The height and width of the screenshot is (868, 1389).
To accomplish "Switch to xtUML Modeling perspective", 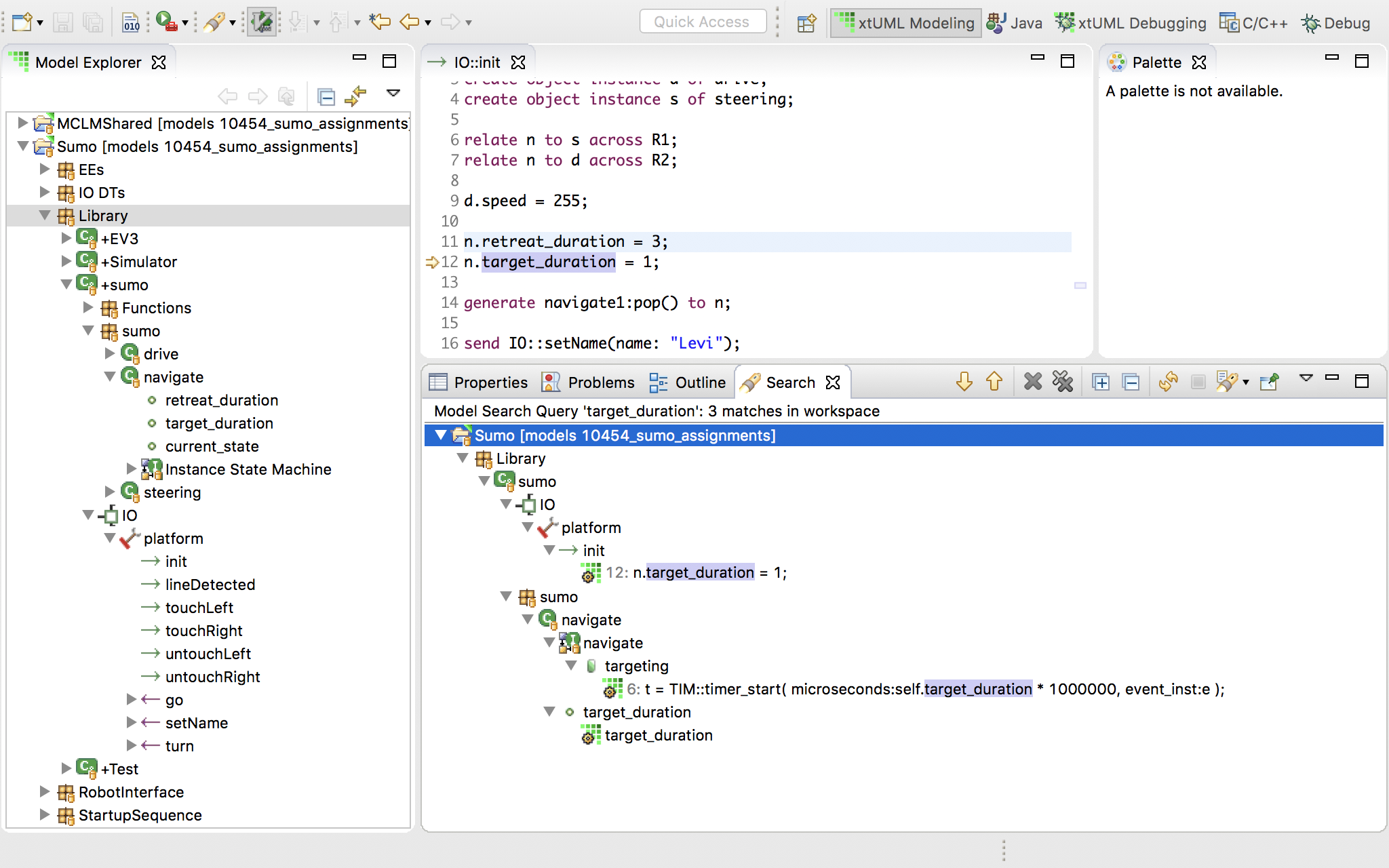I will click(x=905, y=23).
